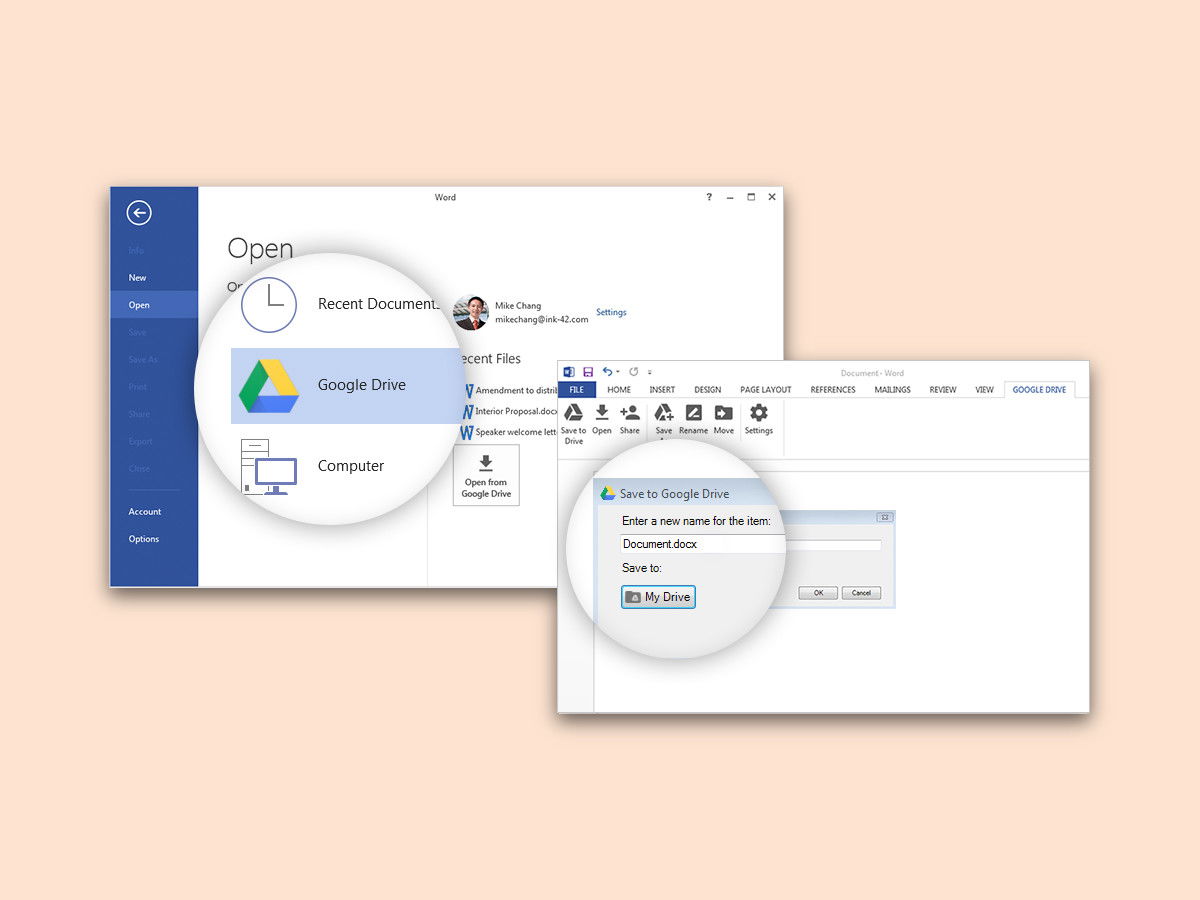Switch to the REVIEW ribbon tab
The image size is (1200, 900).
pos(943,390)
